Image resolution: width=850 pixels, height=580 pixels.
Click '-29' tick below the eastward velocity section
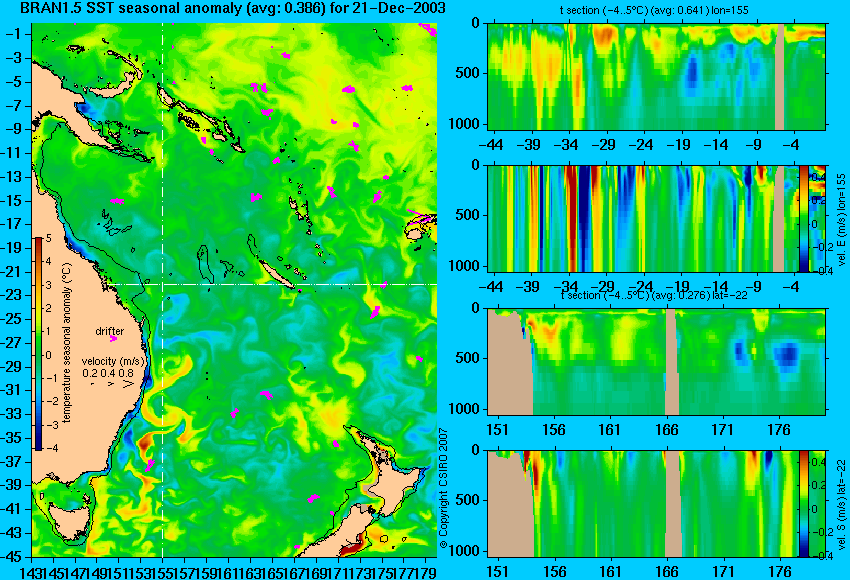(603, 287)
